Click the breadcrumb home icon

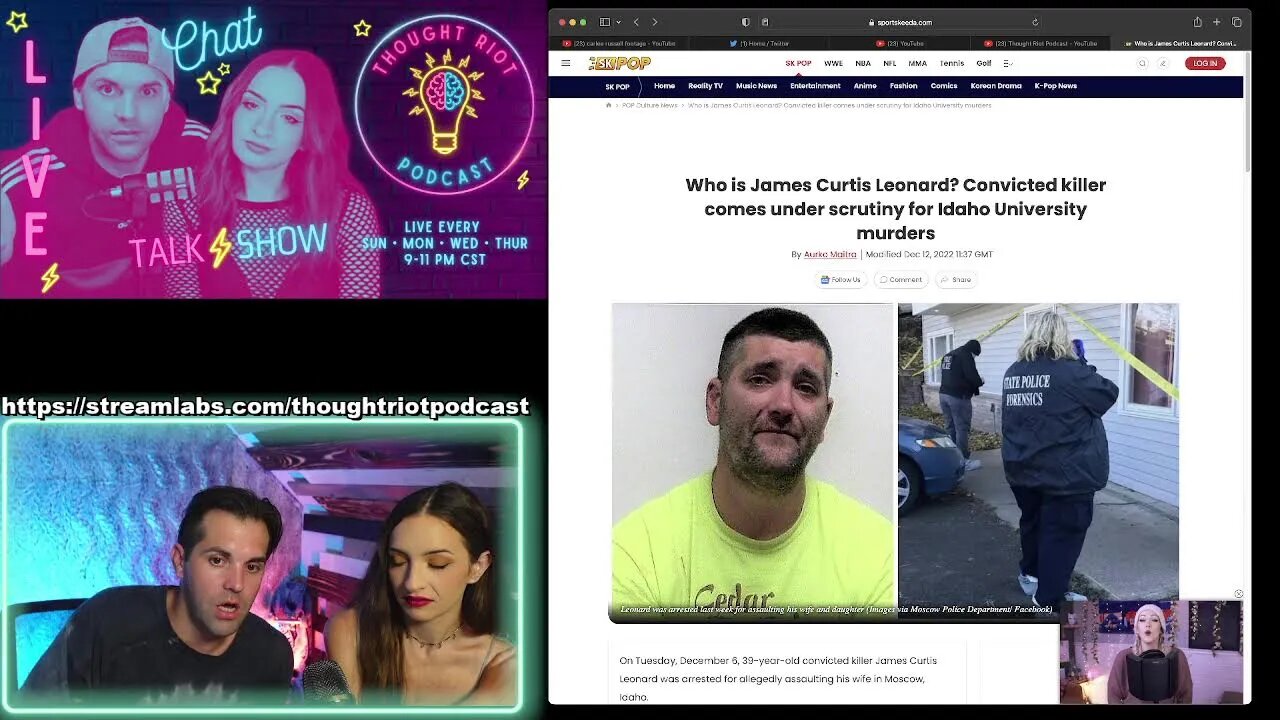608,105
